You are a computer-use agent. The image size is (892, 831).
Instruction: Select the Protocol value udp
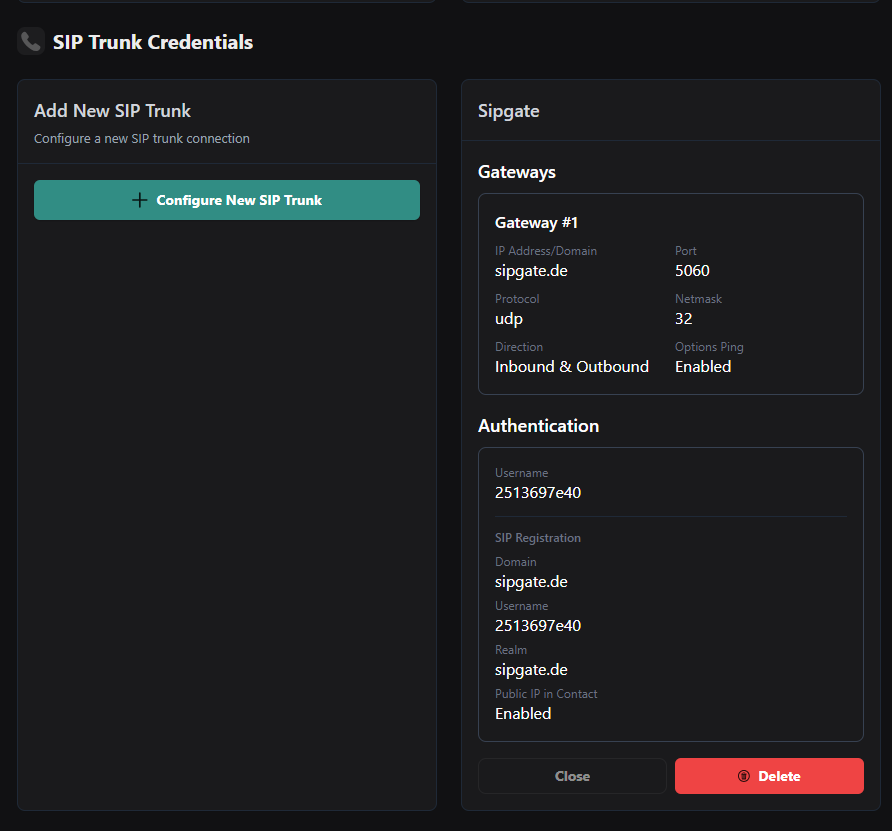tap(509, 318)
